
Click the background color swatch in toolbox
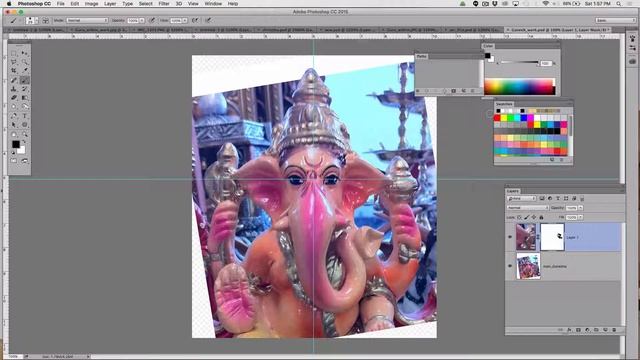pos(22,151)
